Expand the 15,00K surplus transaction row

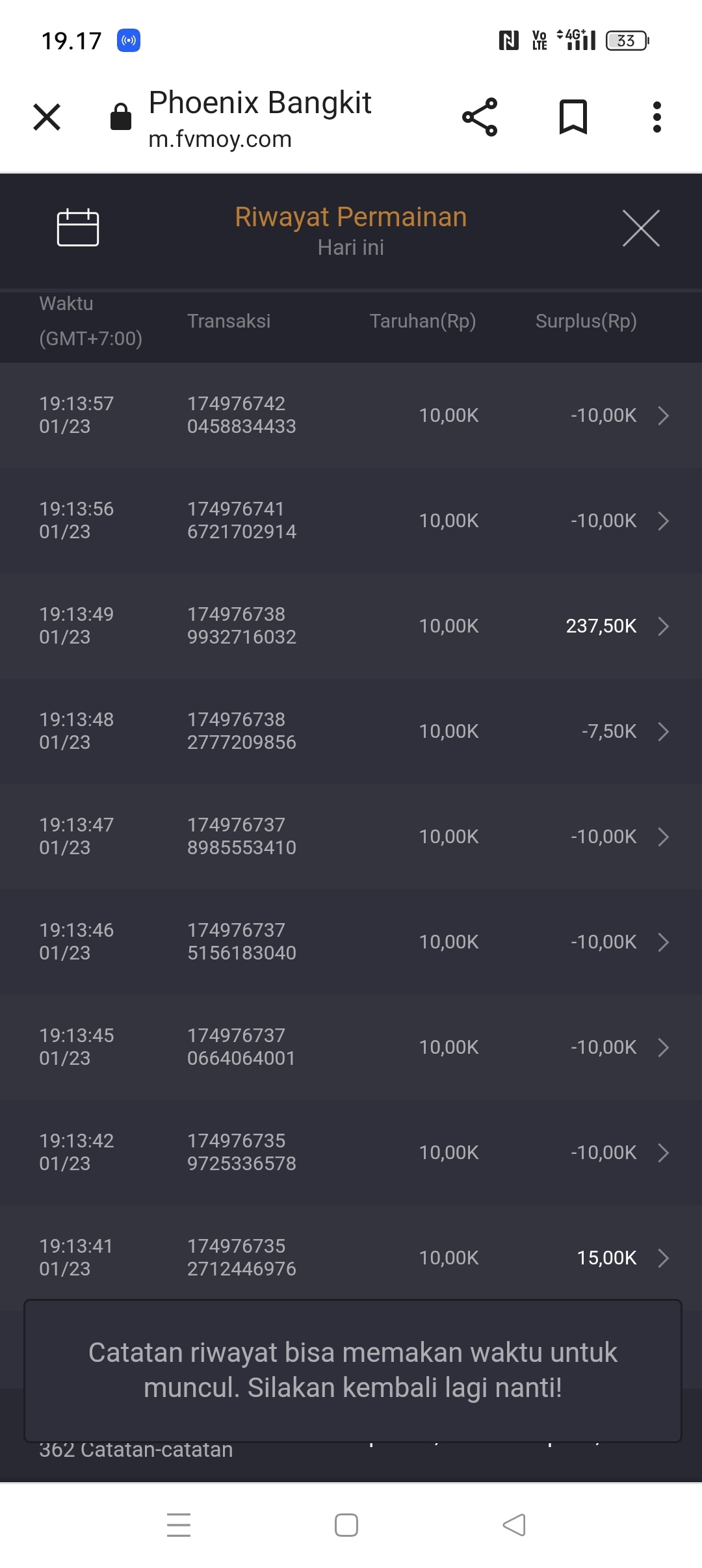pyautogui.click(x=663, y=1258)
